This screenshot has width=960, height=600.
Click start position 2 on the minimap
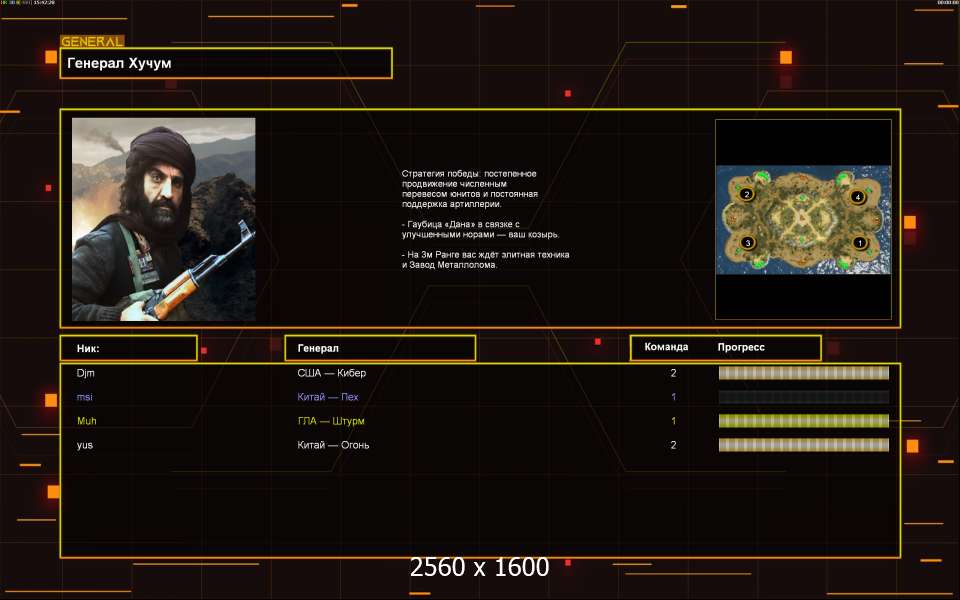[x=746, y=194]
